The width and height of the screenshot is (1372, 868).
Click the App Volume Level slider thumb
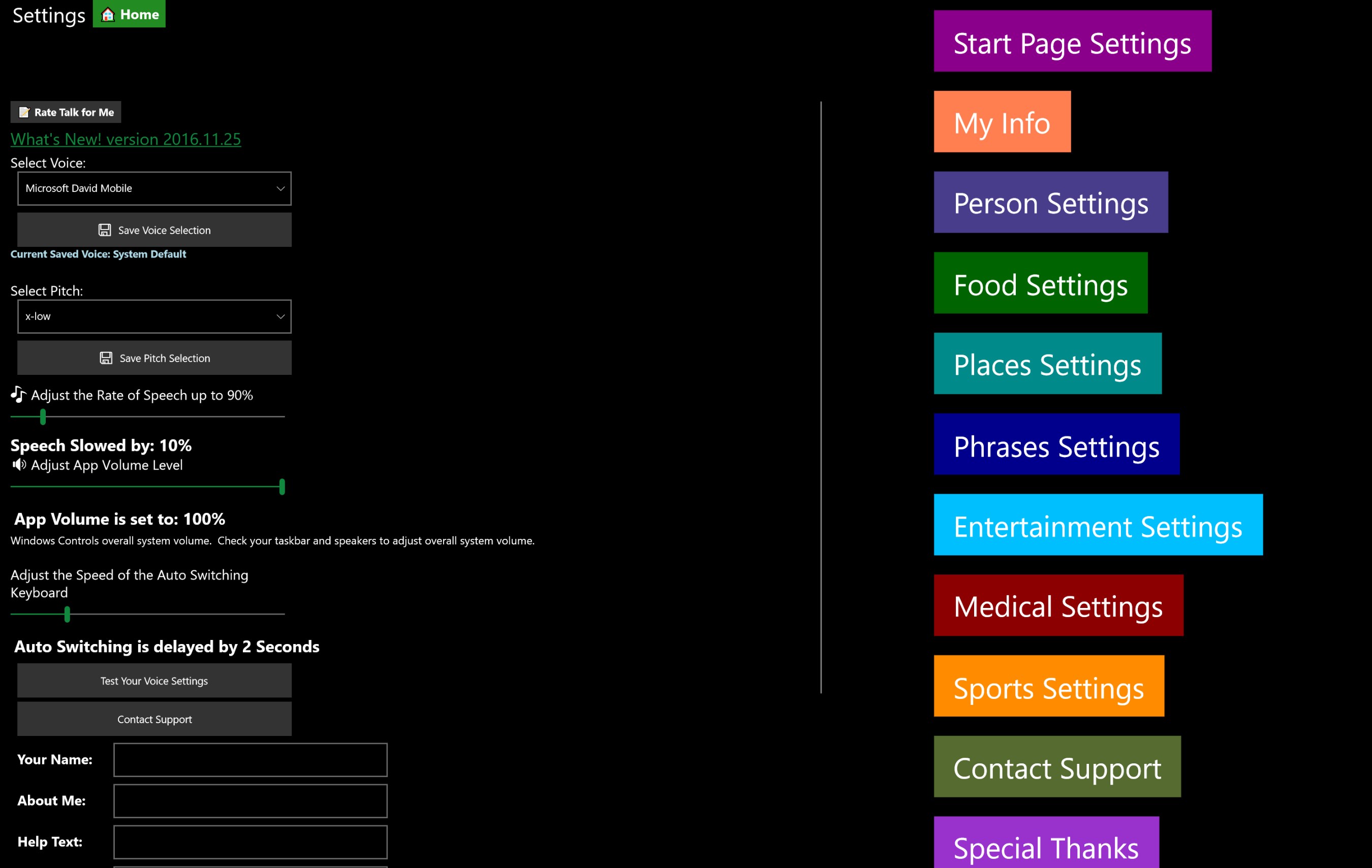pyautogui.click(x=282, y=487)
